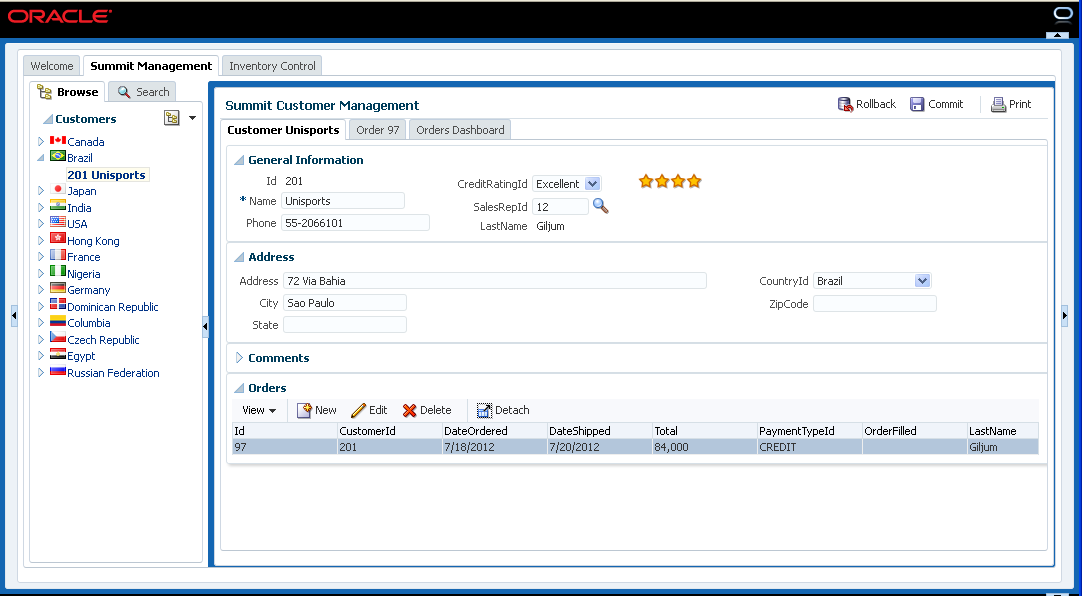Click the Delete red X icon

[409, 410]
